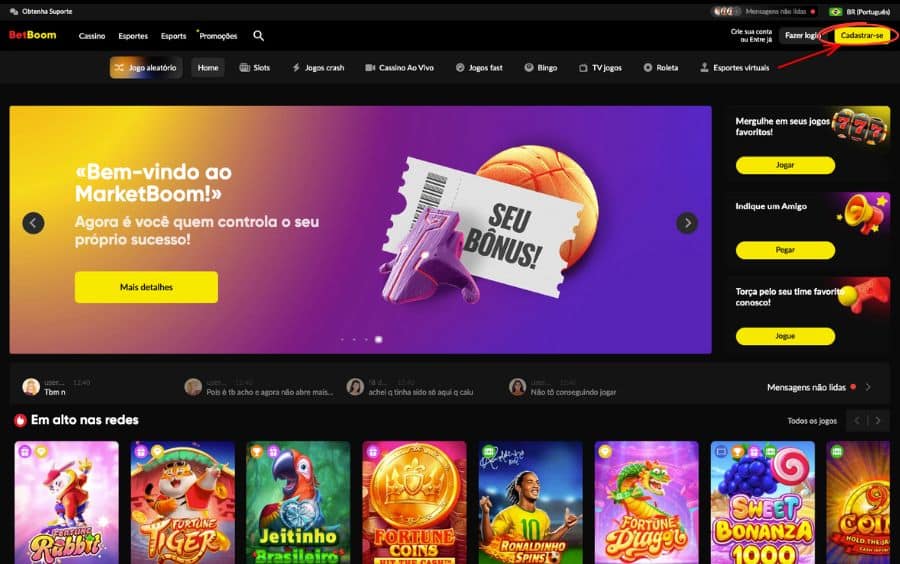Open the search magnifier icon

click(258, 36)
